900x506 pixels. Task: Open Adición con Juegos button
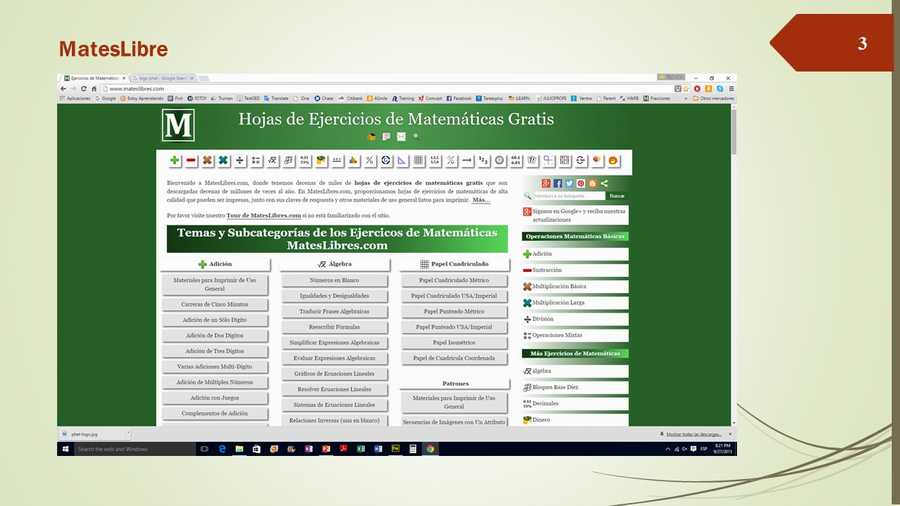215,398
